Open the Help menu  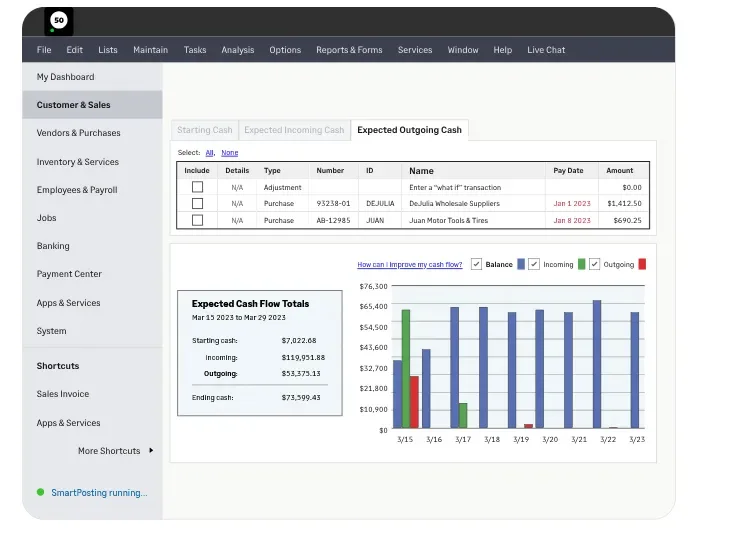coord(502,50)
